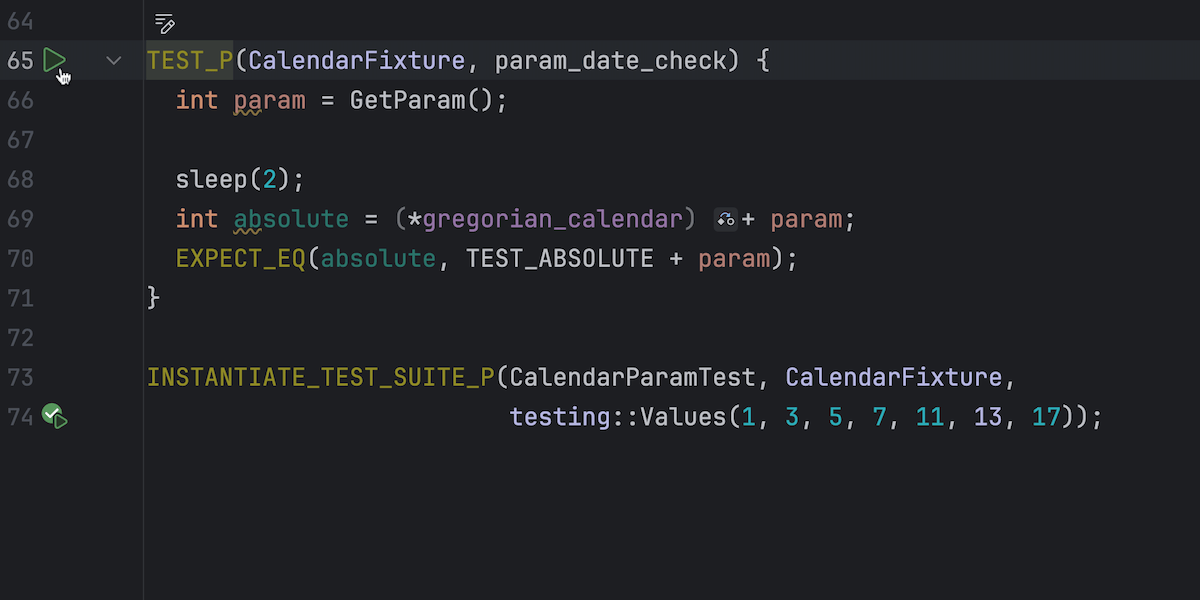1200x600 pixels.
Task: Collapse the TEST_P code block chevron
Action: tap(114, 61)
